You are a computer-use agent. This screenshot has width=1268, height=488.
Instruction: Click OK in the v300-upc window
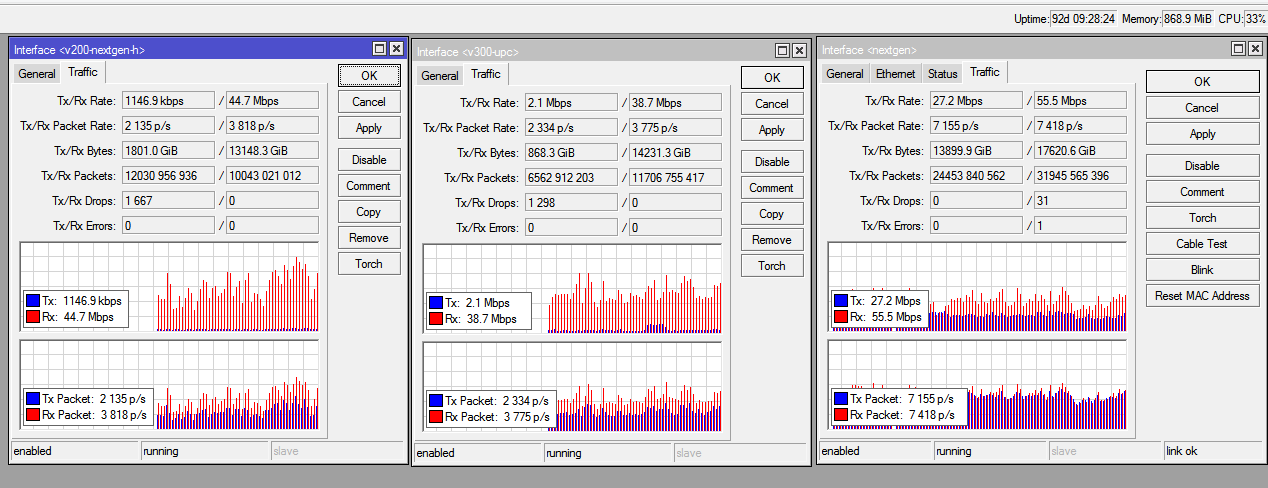coord(772,78)
